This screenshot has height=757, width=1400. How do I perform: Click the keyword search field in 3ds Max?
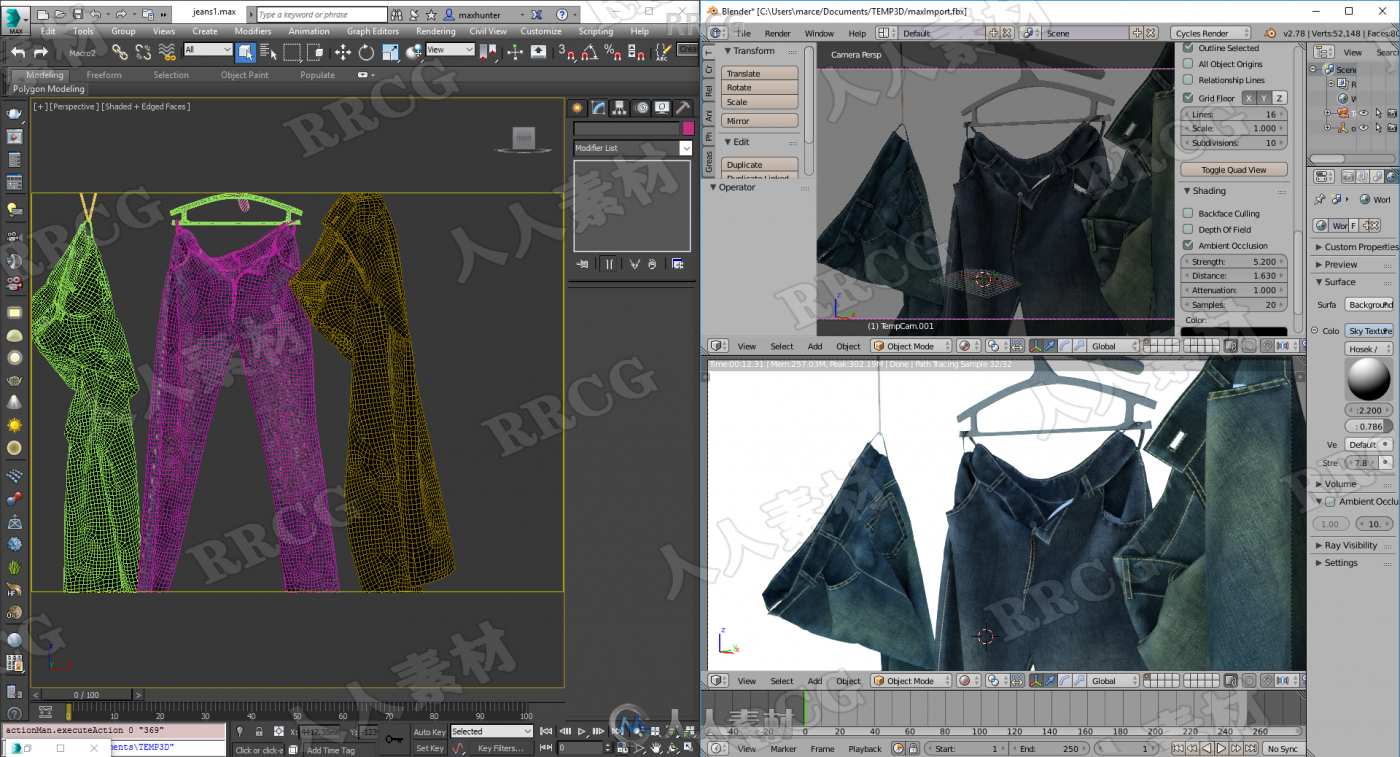321,15
